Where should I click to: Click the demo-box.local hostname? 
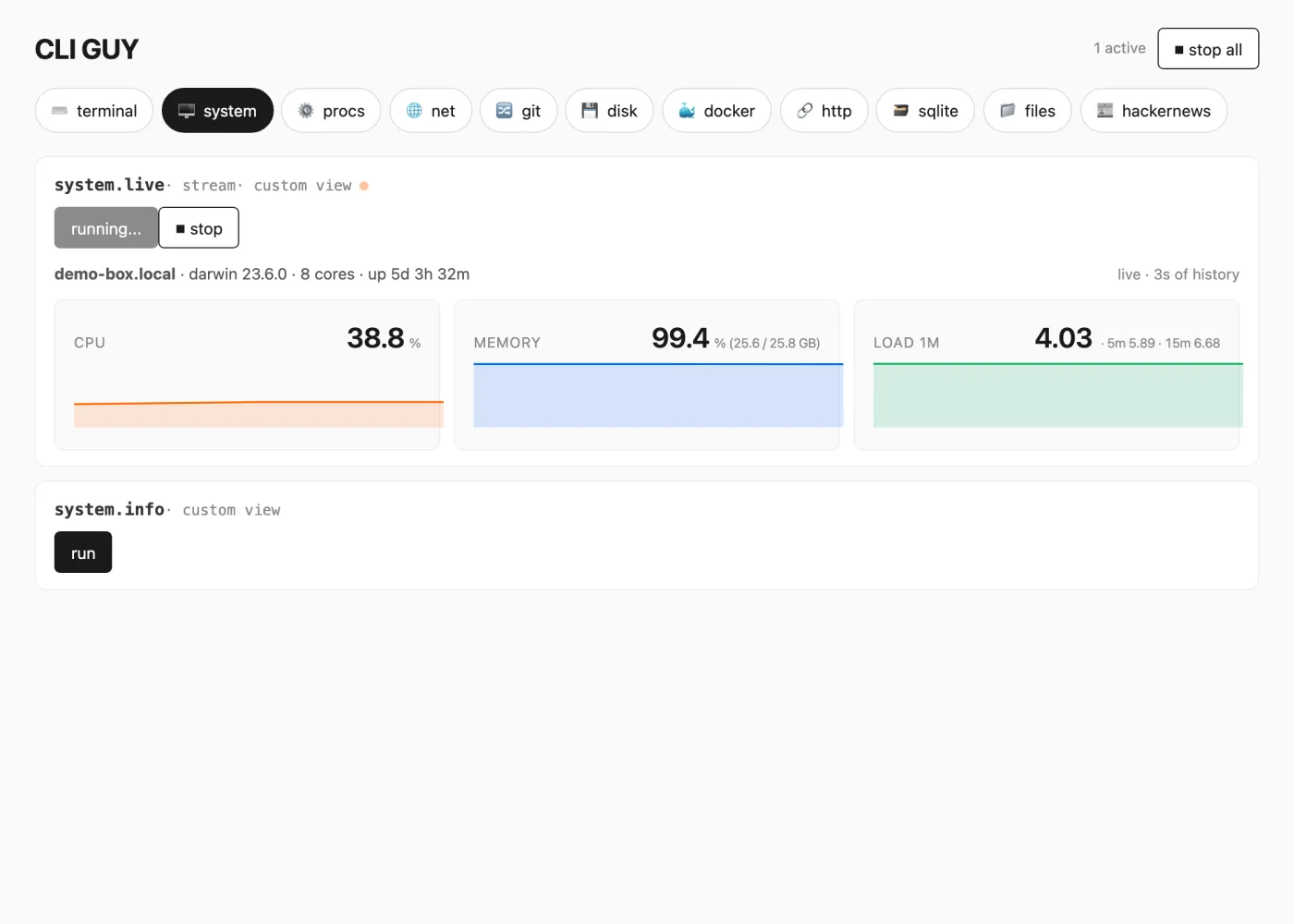(115, 274)
